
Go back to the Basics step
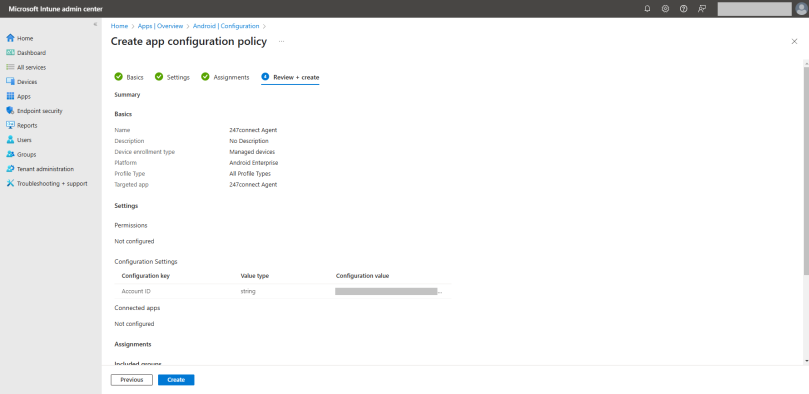[129, 77]
